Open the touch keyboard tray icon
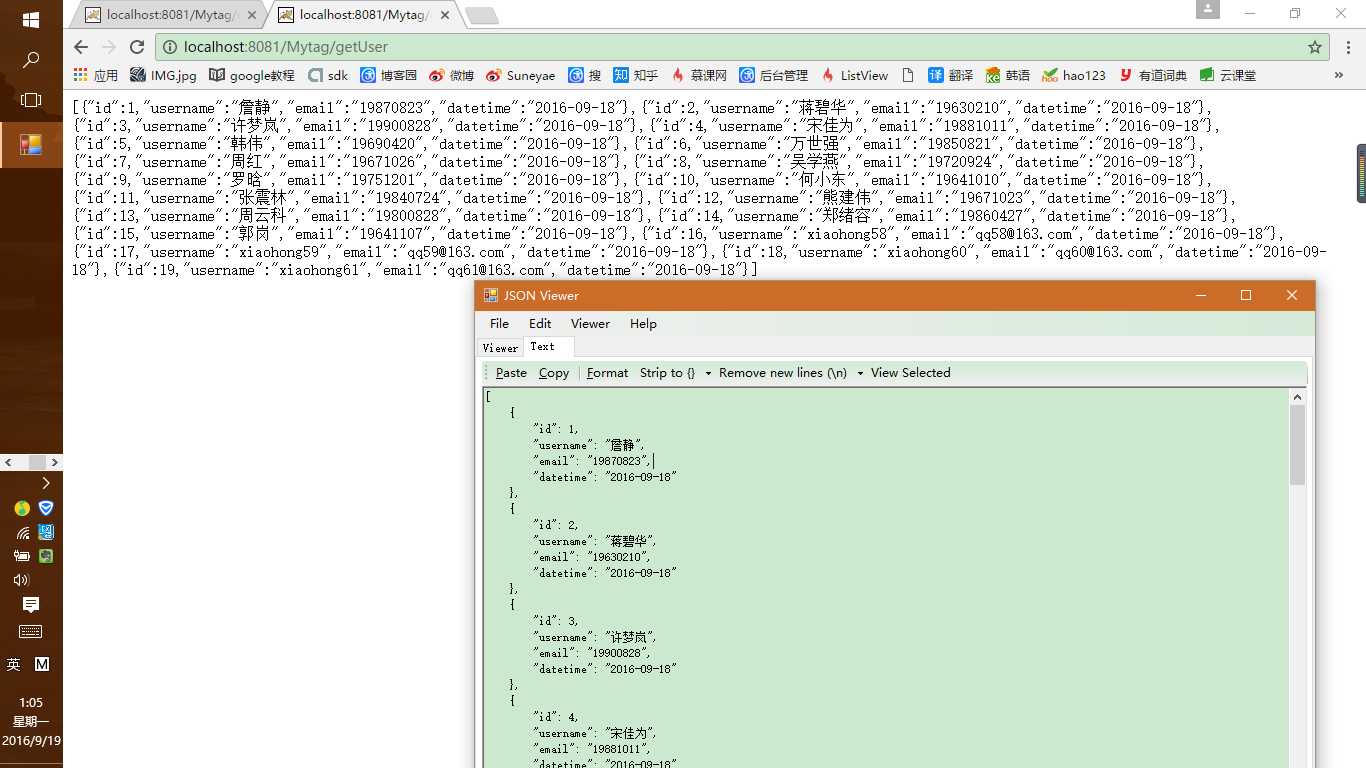 [31, 632]
